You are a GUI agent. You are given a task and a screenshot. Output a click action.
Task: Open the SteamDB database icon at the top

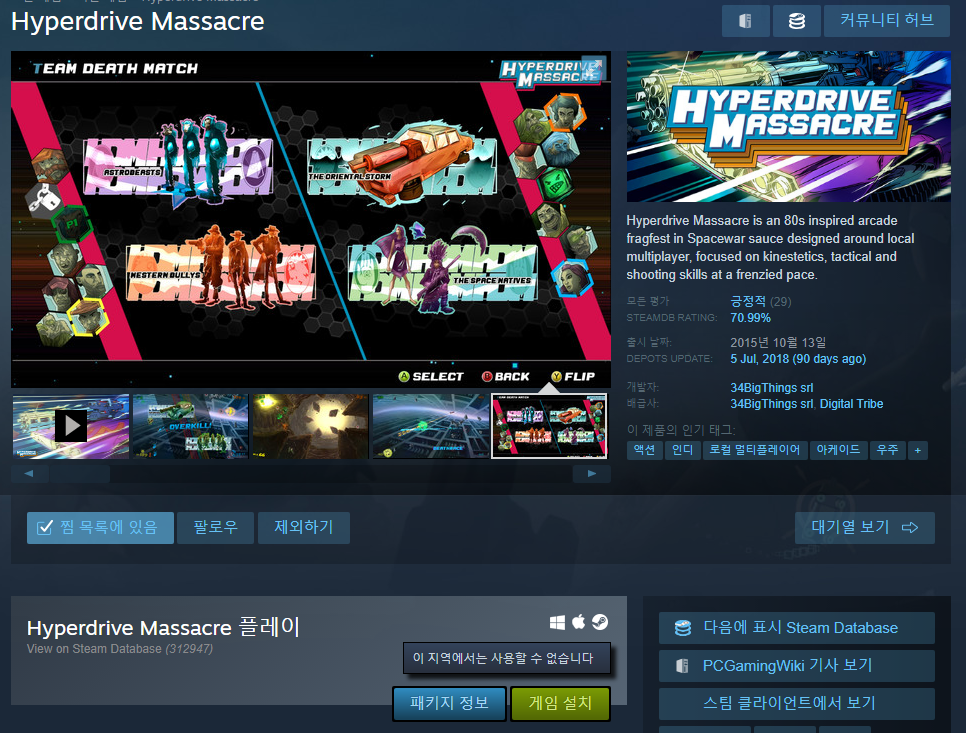pos(796,21)
